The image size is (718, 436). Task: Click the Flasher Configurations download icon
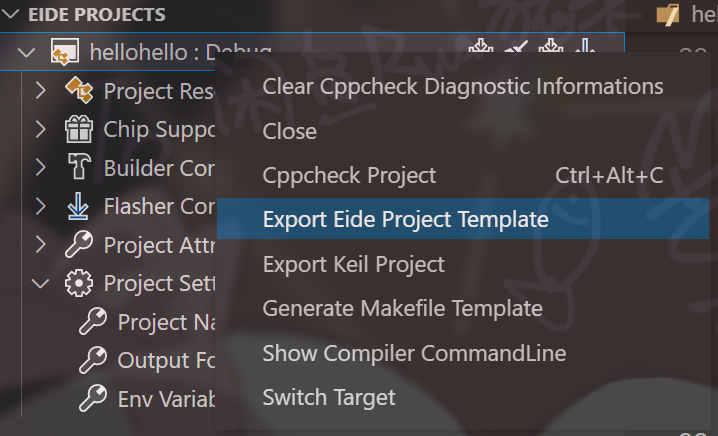click(79, 207)
